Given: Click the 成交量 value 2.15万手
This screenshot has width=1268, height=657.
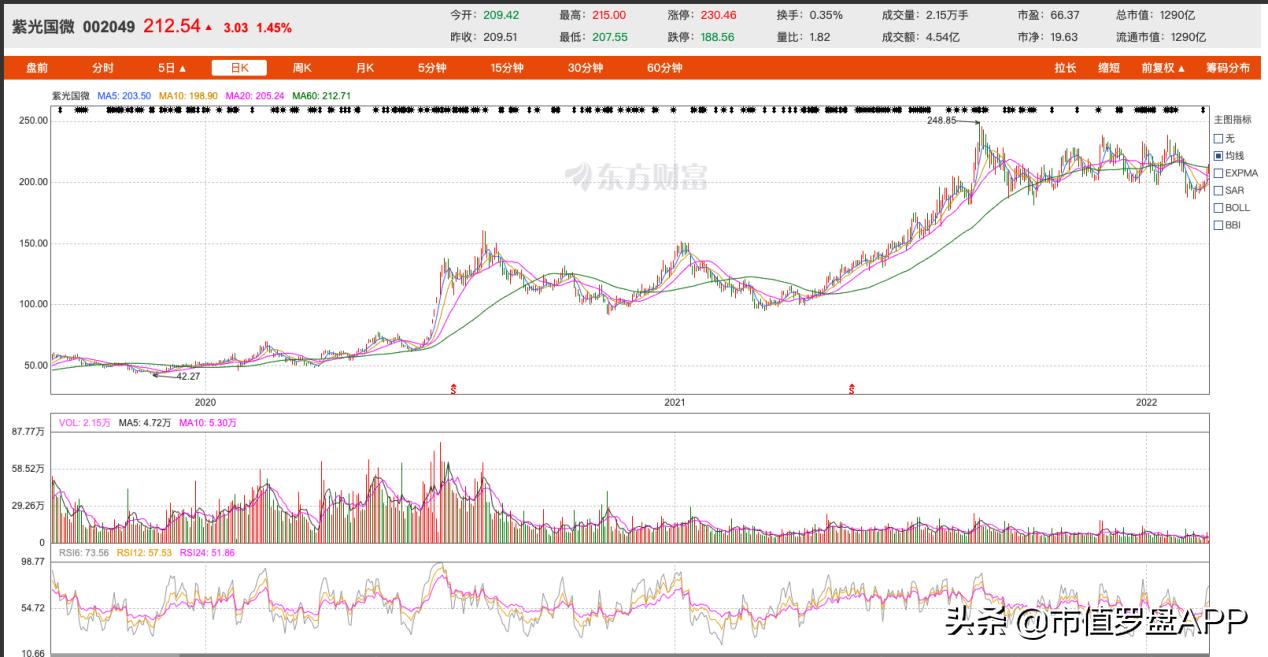Looking at the screenshot, I should [949, 15].
